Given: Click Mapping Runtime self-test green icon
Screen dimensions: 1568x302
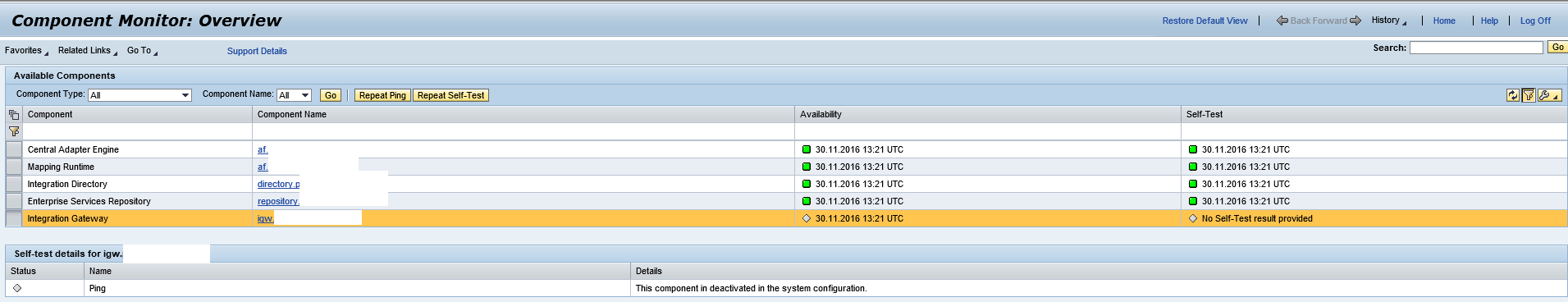Looking at the screenshot, I should coord(1193,167).
